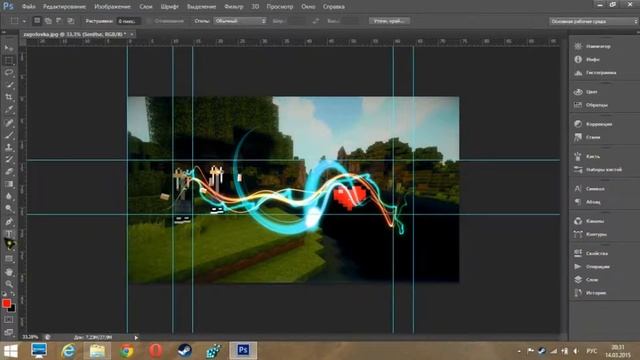This screenshot has height=360, width=640.
Task: Enable Add to selection mode
Action: pos(48,20)
